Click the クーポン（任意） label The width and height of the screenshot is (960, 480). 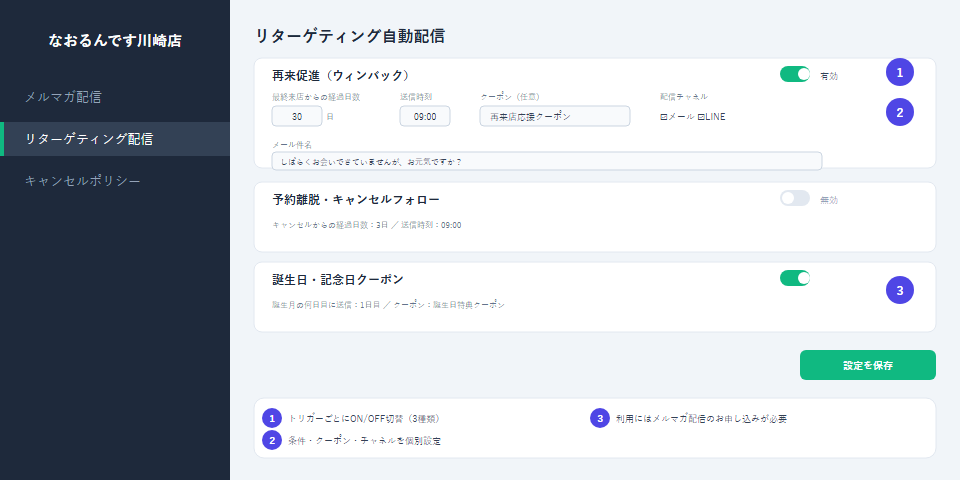[x=510, y=97]
